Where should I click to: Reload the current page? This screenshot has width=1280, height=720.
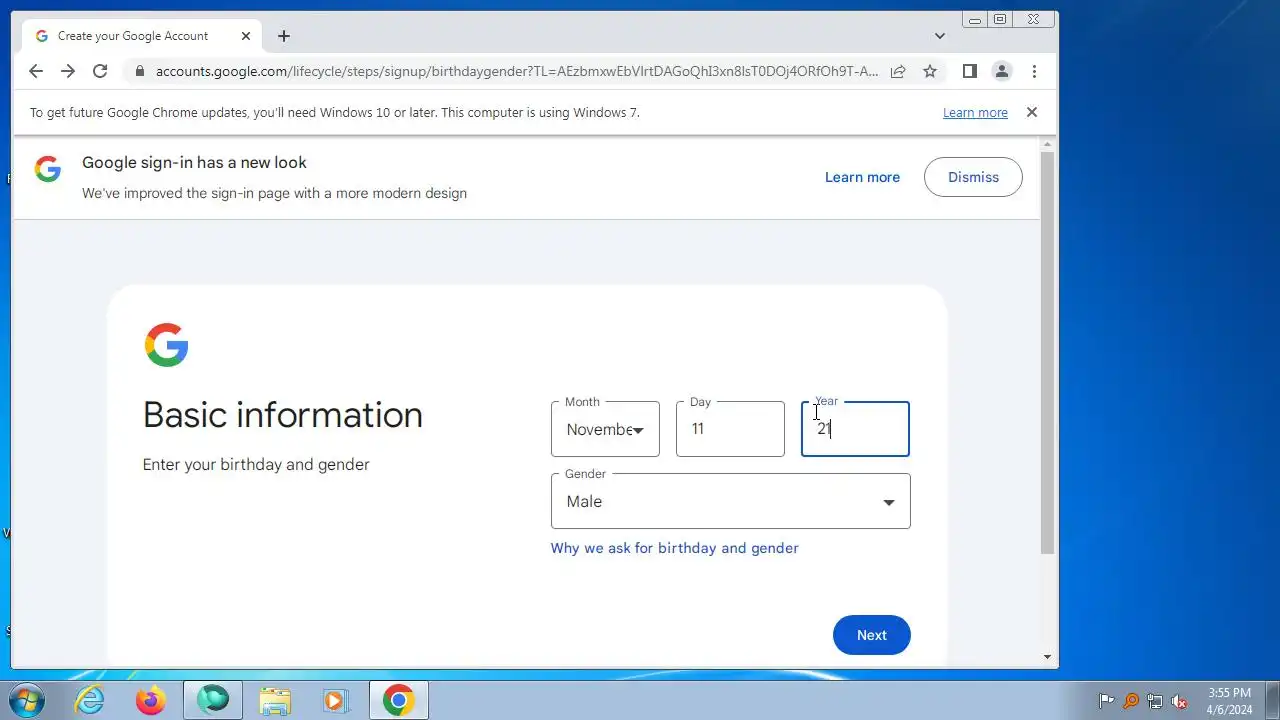point(100,71)
